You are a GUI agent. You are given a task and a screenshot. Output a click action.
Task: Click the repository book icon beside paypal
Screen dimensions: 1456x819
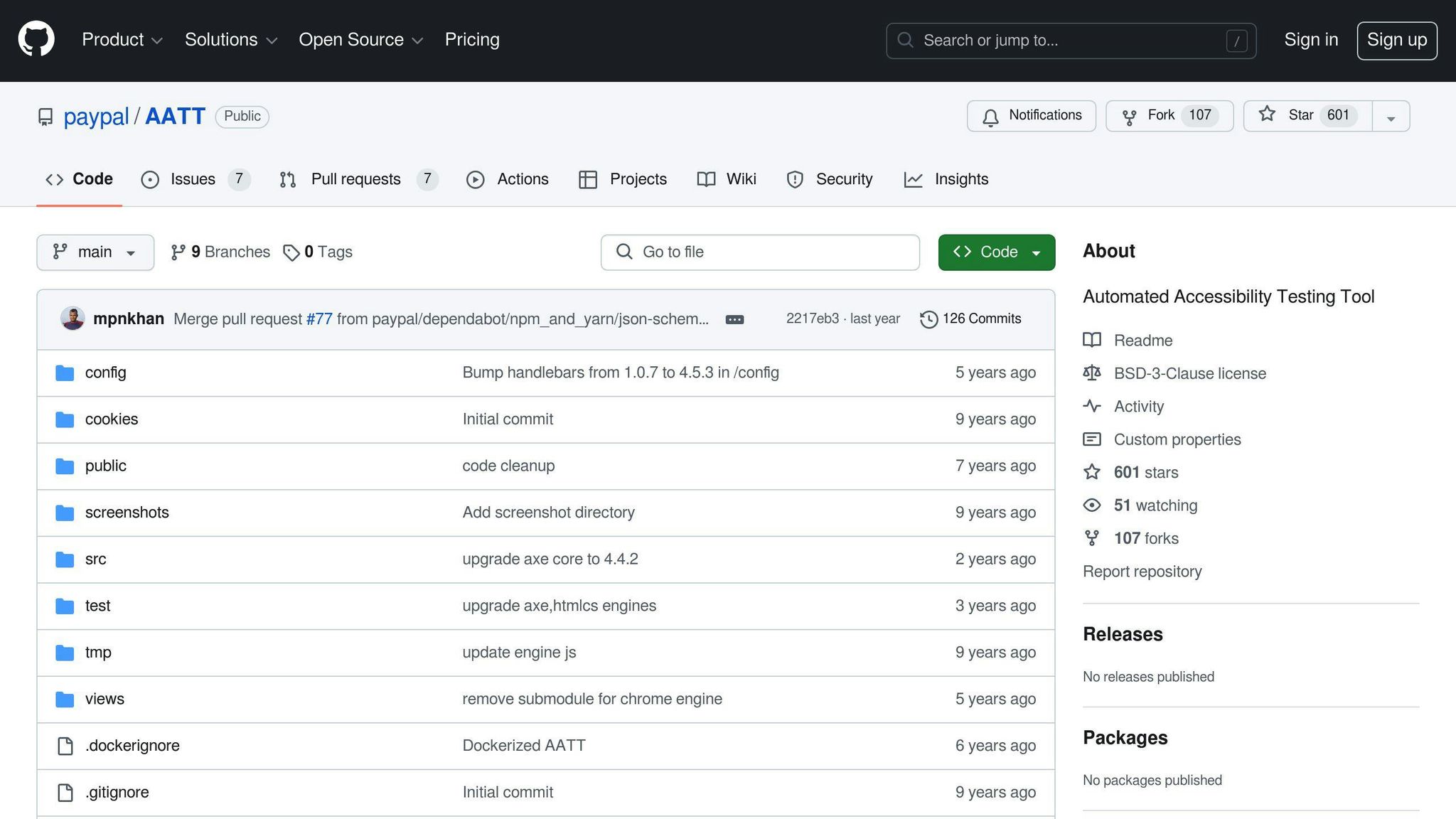coord(45,117)
